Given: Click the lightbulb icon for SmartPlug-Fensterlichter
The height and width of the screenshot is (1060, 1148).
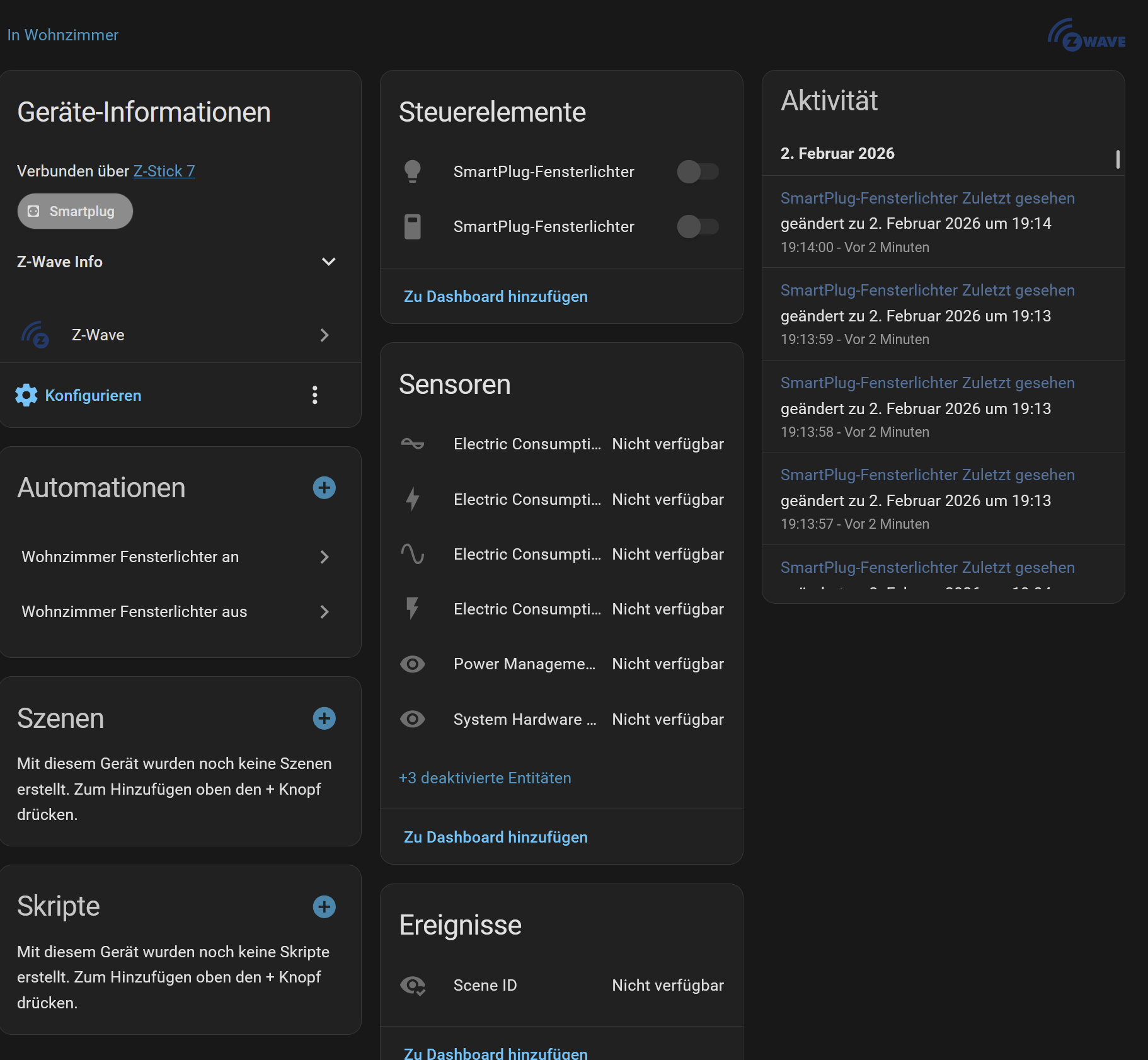Looking at the screenshot, I should coord(413,171).
